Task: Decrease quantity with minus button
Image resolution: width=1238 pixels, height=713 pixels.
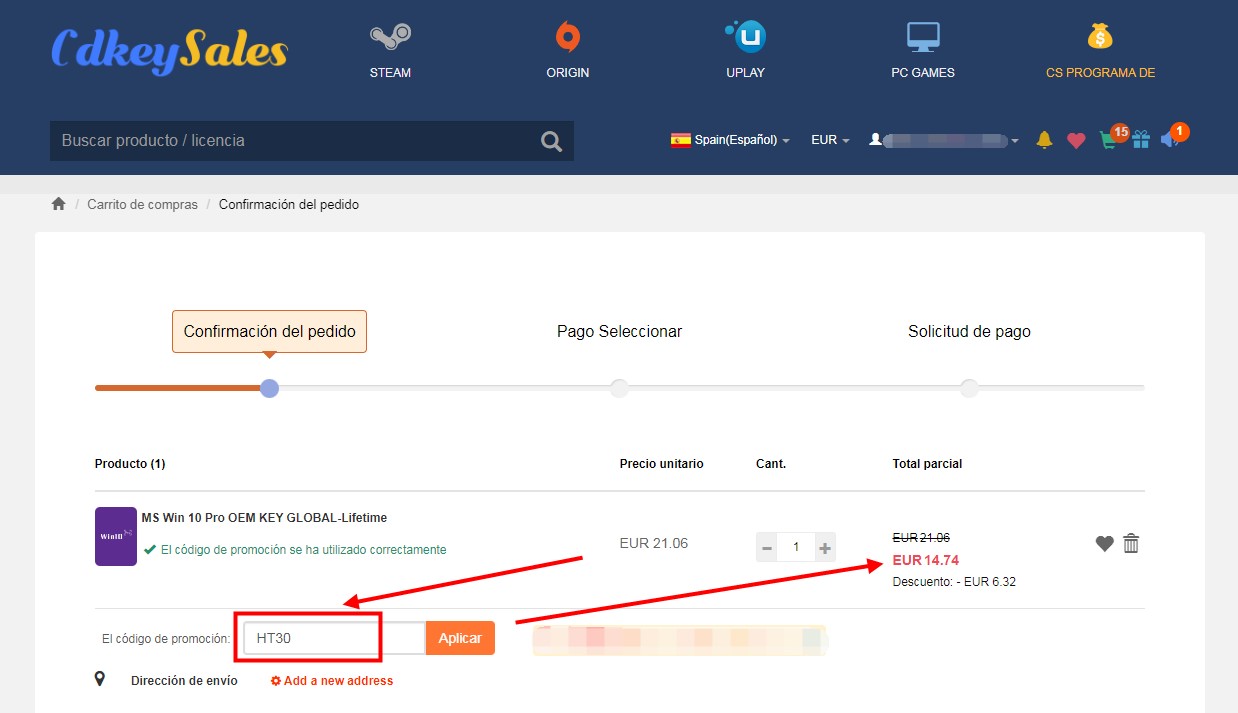Action: click(767, 547)
